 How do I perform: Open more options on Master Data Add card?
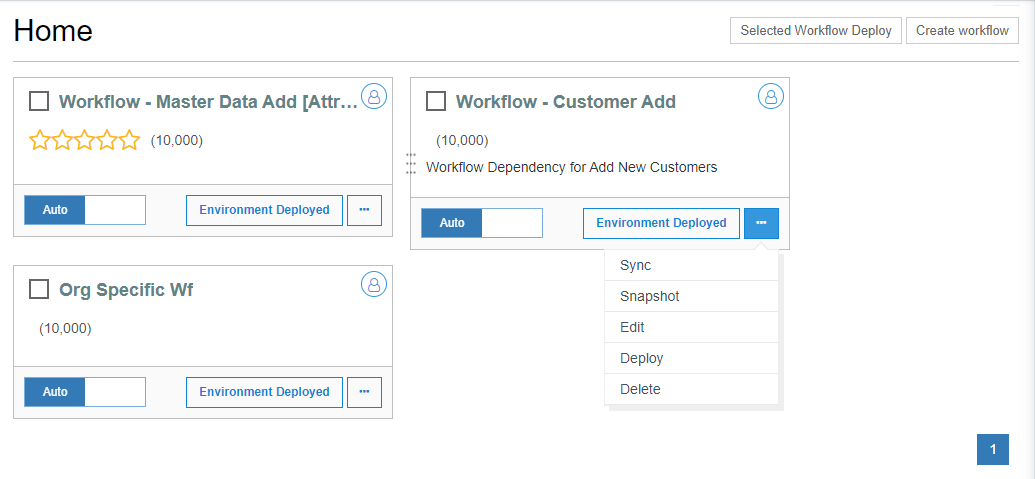coord(364,210)
